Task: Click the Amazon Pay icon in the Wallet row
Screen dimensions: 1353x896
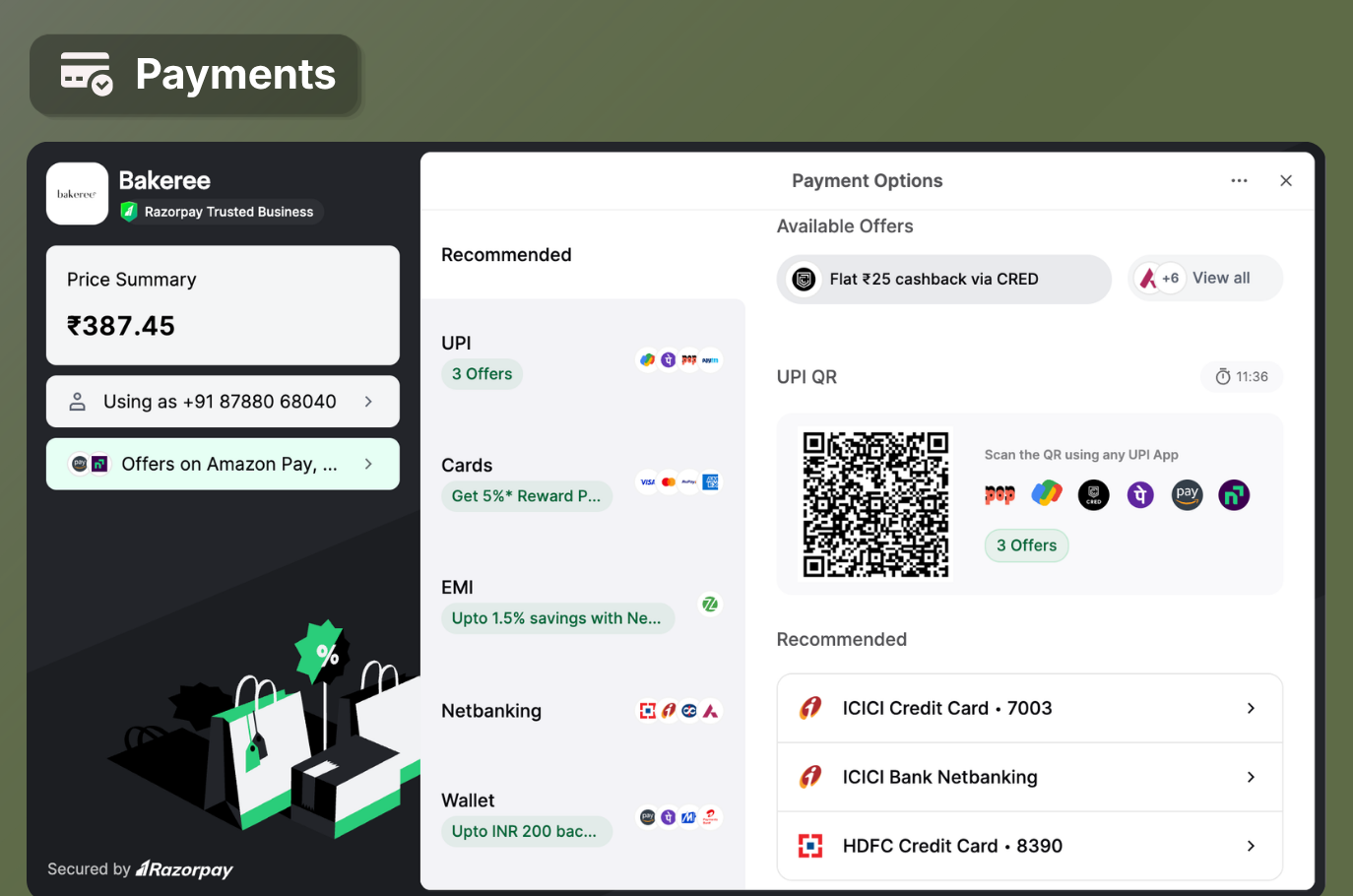Action: [x=647, y=817]
